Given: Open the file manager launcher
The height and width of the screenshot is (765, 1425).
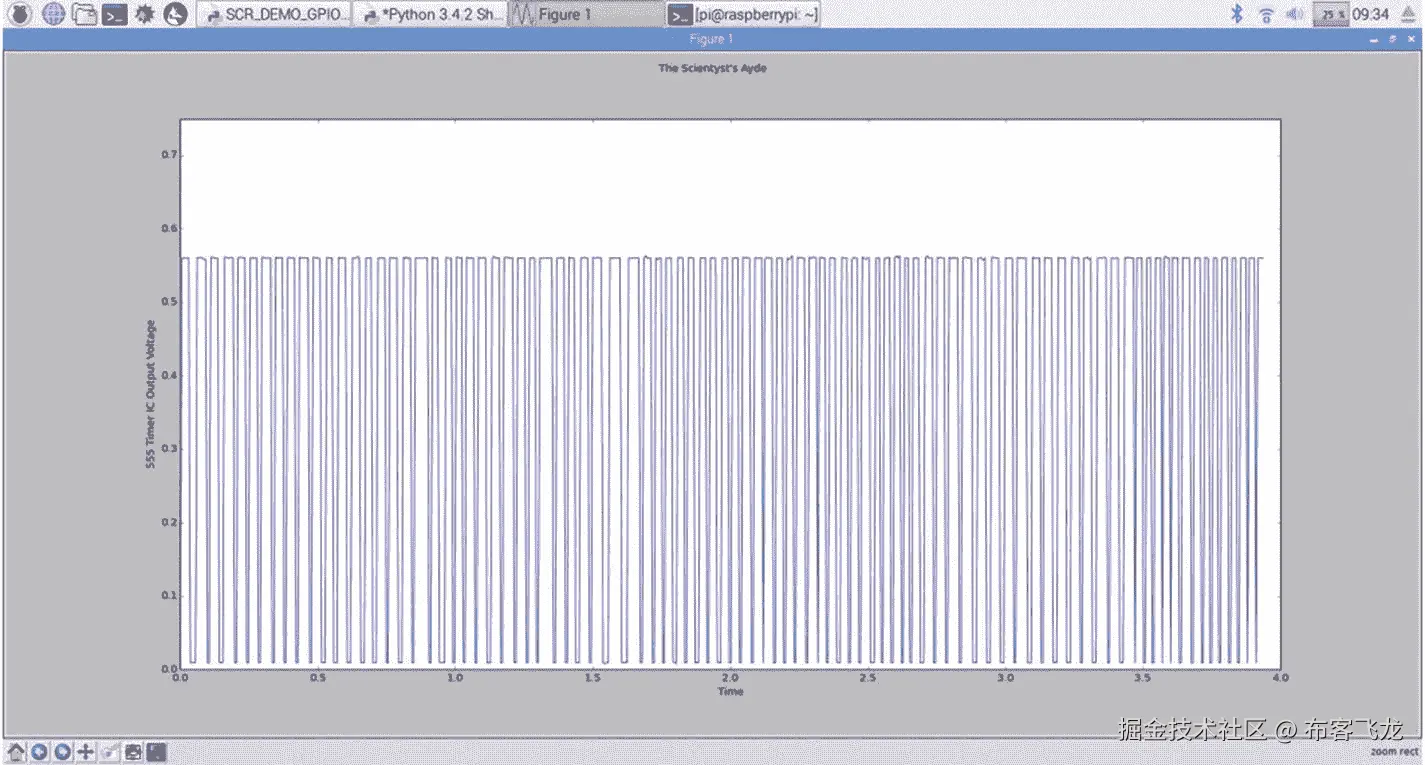Looking at the screenshot, I should 84,13.
